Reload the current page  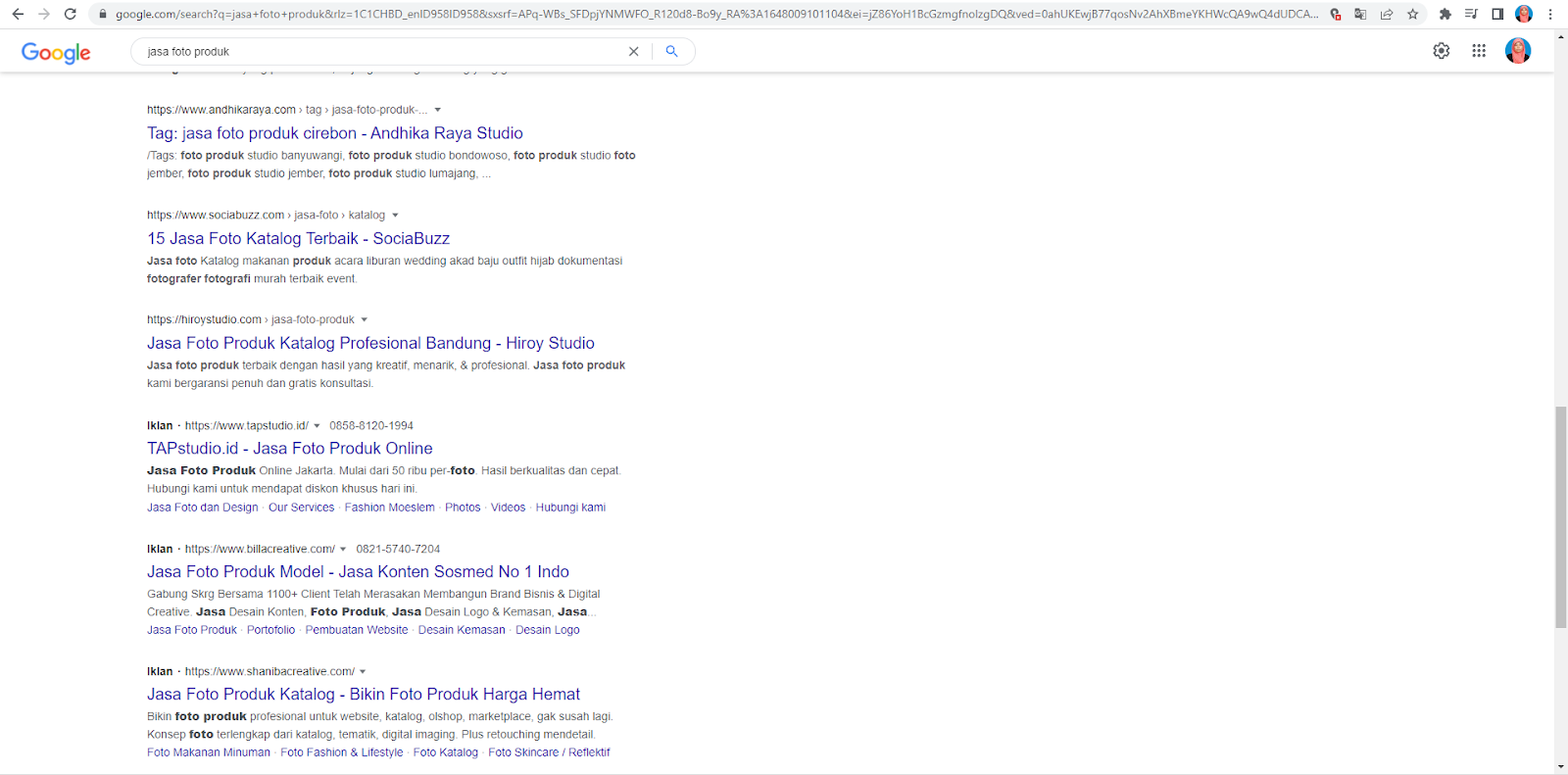70,14
